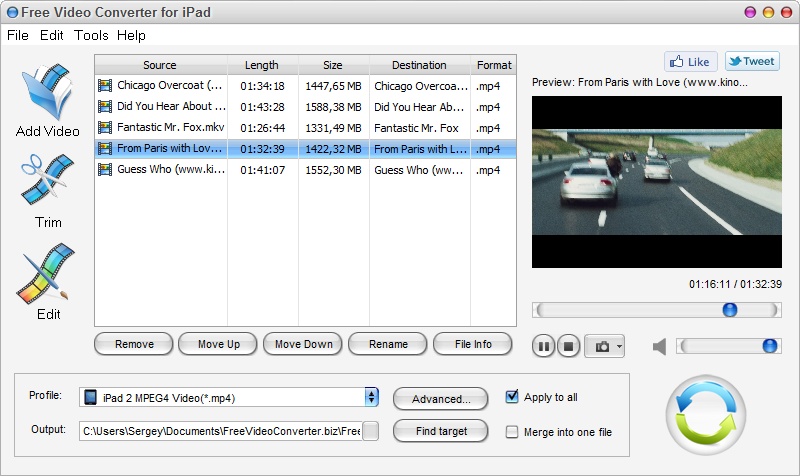The width and height of the screenshot is (800, 476).
Task: Click the Rename button
Action: tap(388, 344)
